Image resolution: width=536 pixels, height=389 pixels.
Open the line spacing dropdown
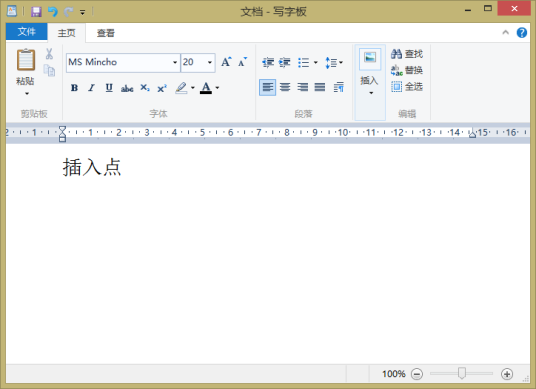334,63
